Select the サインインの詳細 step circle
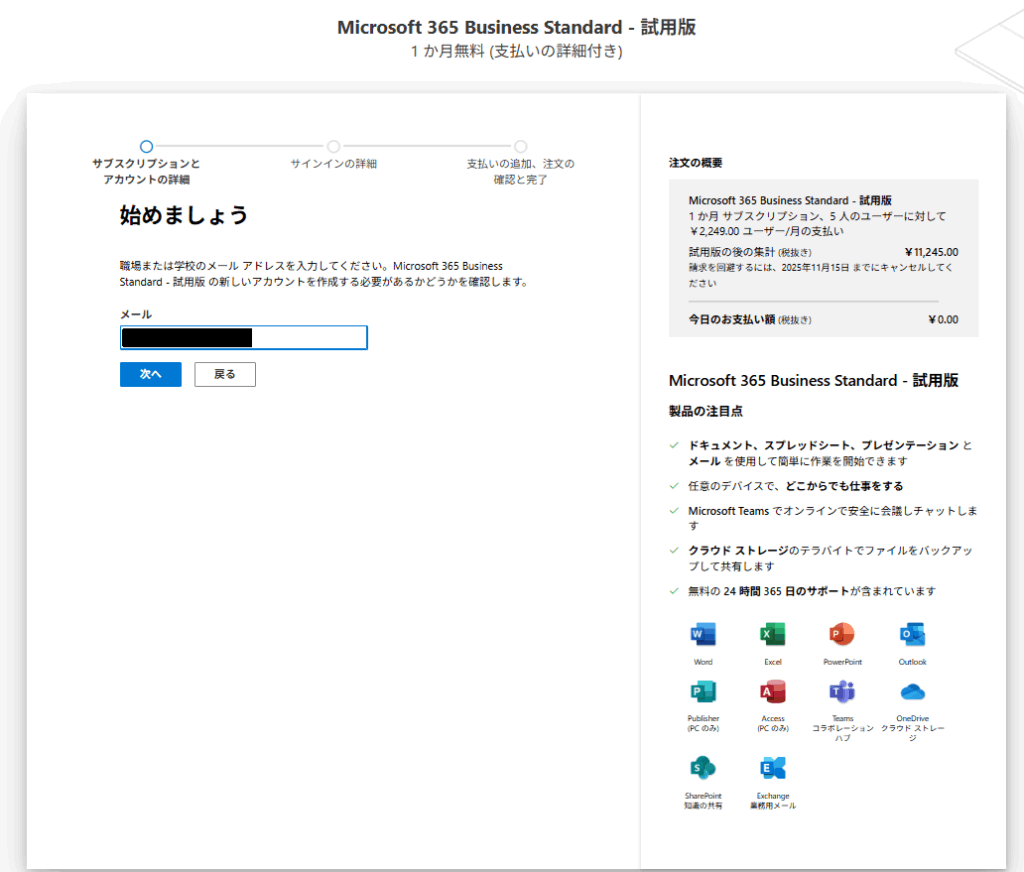The image size is (1024, 872). [x=333, y=146]
